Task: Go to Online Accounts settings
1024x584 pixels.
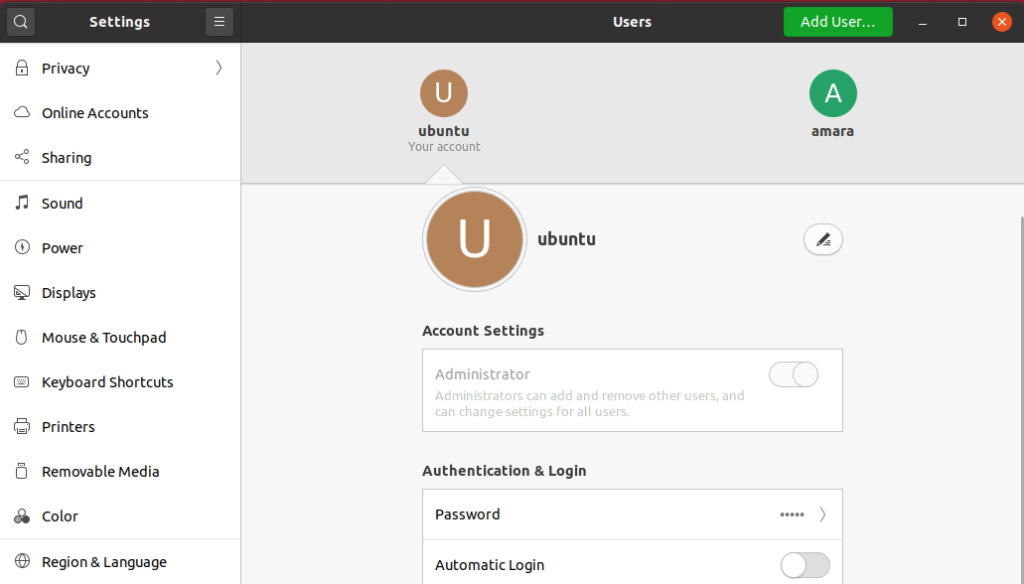Action: 120,112
